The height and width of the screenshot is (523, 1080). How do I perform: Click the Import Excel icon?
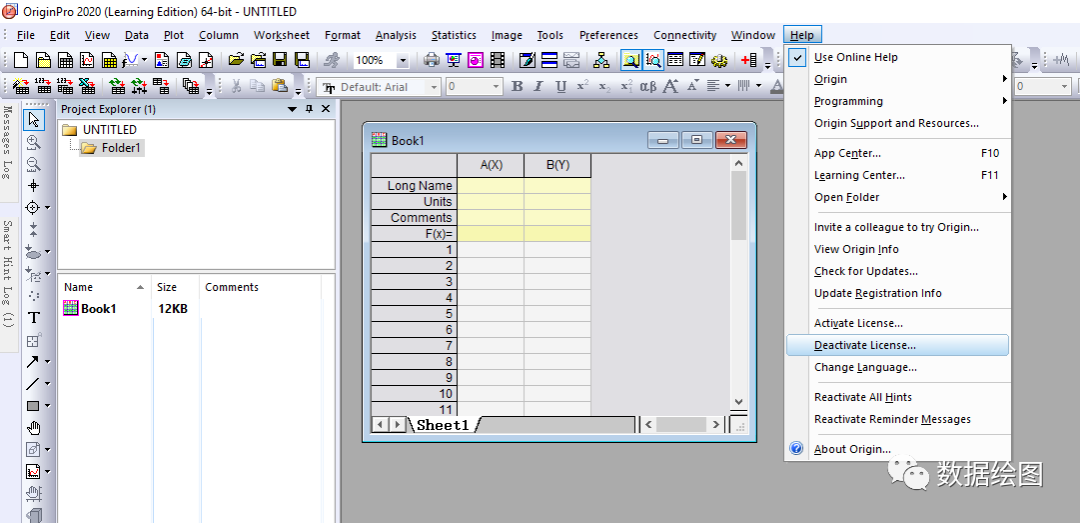click(87, 87)
